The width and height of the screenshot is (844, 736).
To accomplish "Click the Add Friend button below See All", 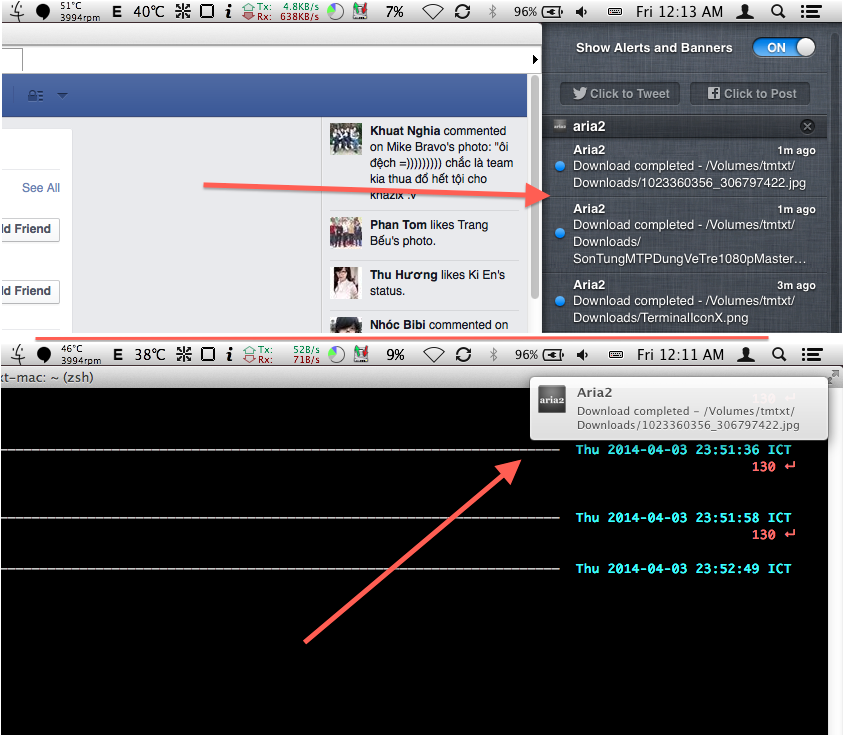I will coord(30,229).
